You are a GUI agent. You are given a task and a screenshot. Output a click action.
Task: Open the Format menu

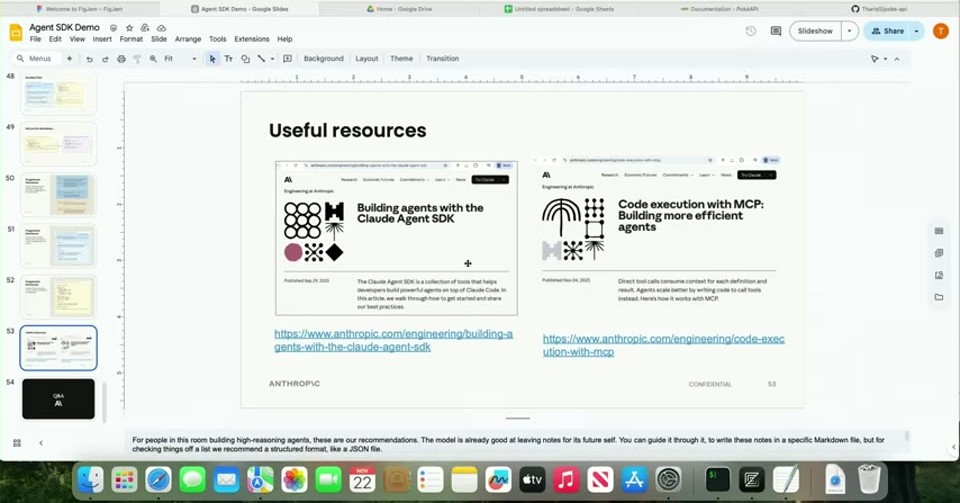point(131,39)
